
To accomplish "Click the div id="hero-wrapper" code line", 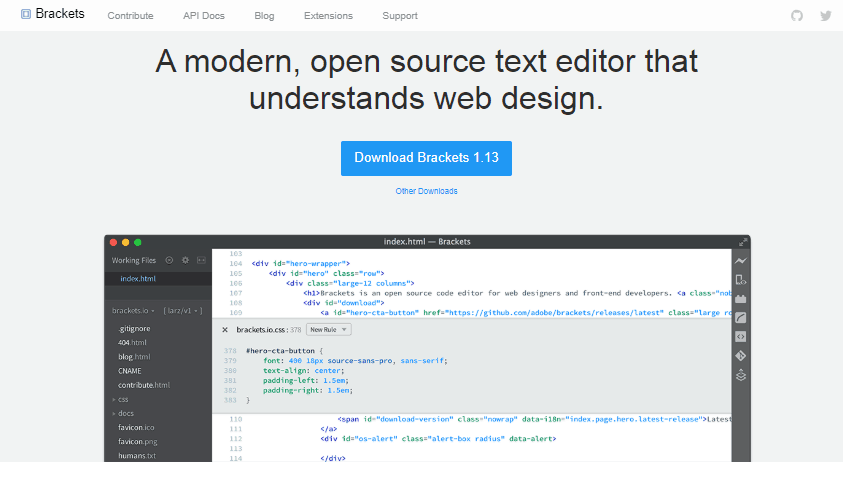I will click(x=301, y=264).
